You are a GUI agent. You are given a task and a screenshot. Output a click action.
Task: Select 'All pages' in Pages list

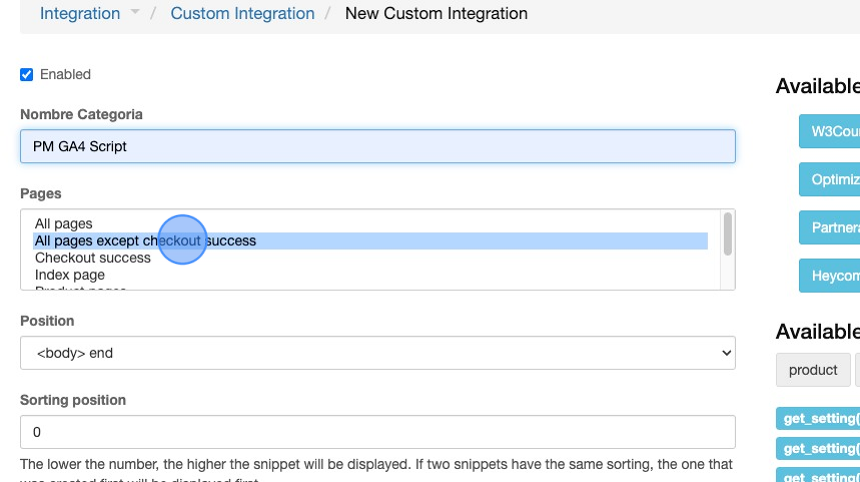point(63,224)
